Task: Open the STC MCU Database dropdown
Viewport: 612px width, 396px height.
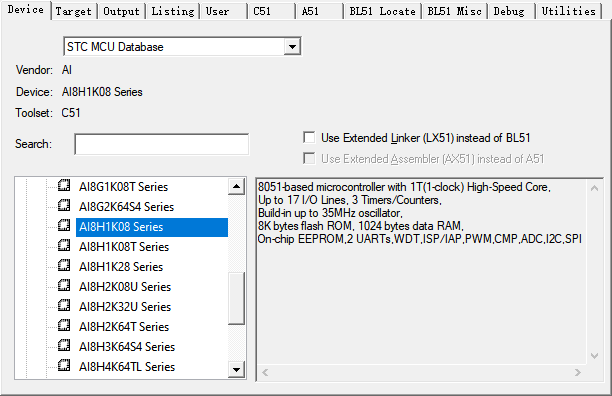Action: point(292,47)
